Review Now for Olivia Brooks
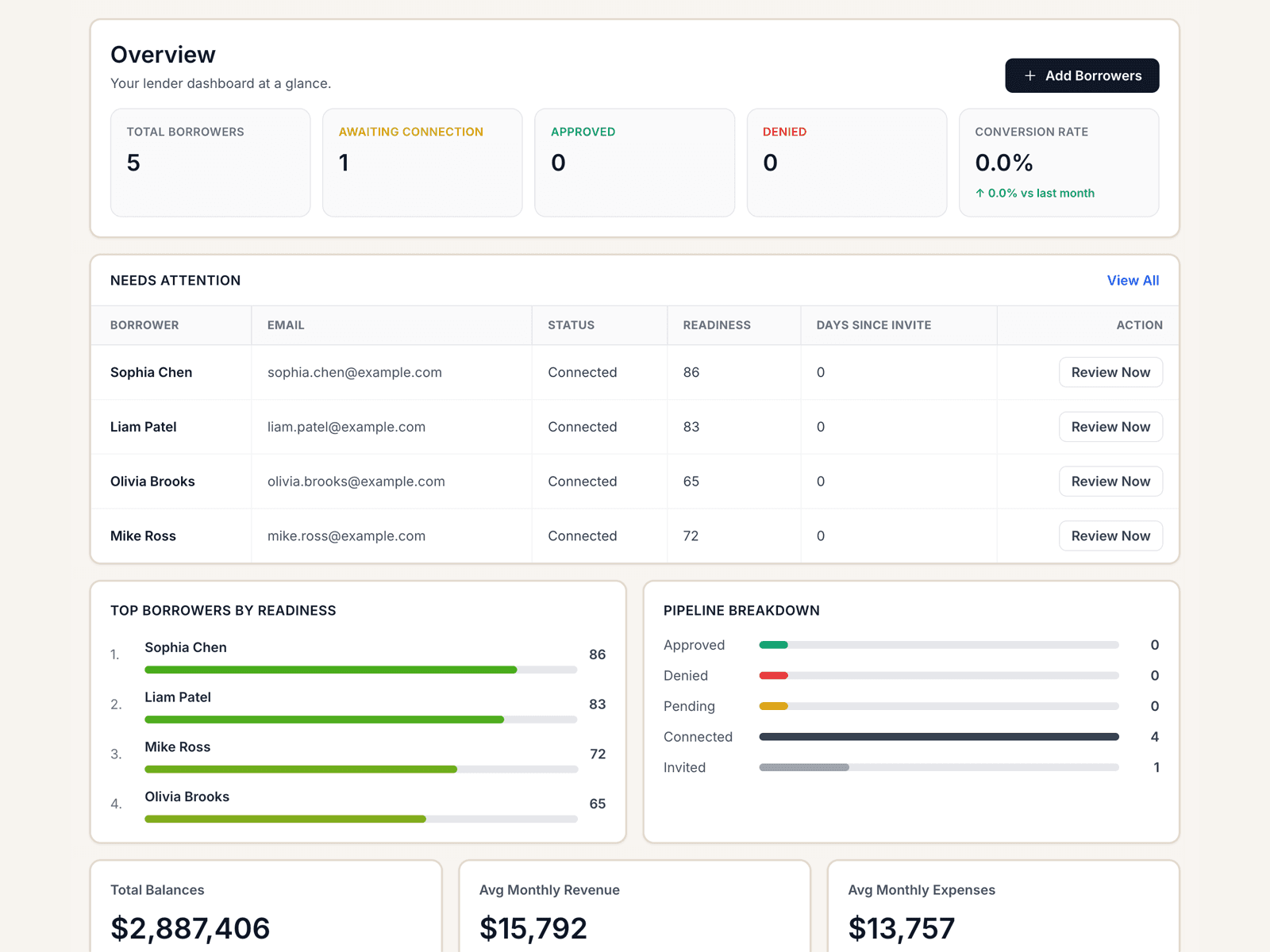This screenshot has height=952, width=1270. coord(1110,481)
